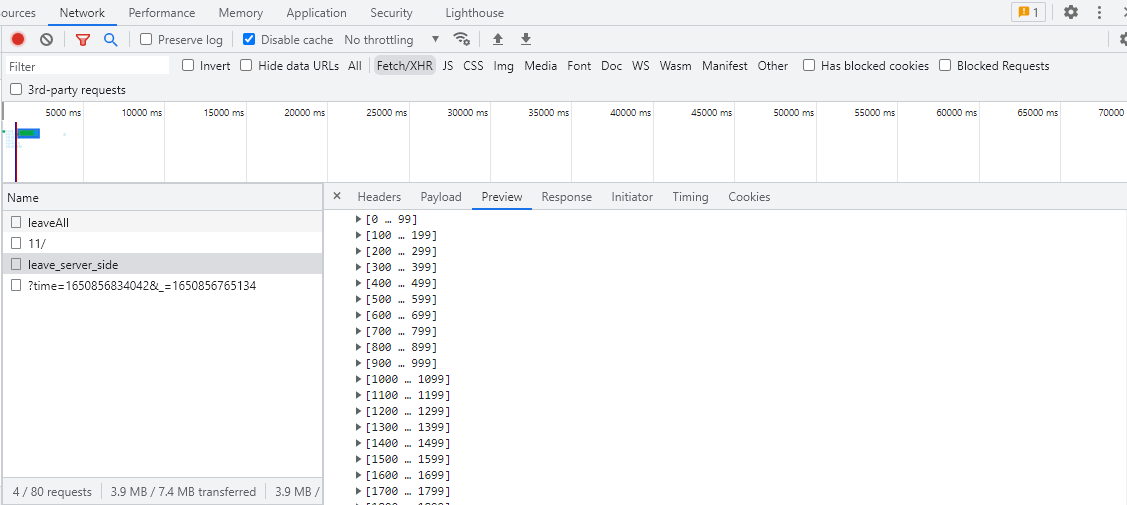
Task: Uncheck the Disable cache checkbox
Action: coord(249,39)
